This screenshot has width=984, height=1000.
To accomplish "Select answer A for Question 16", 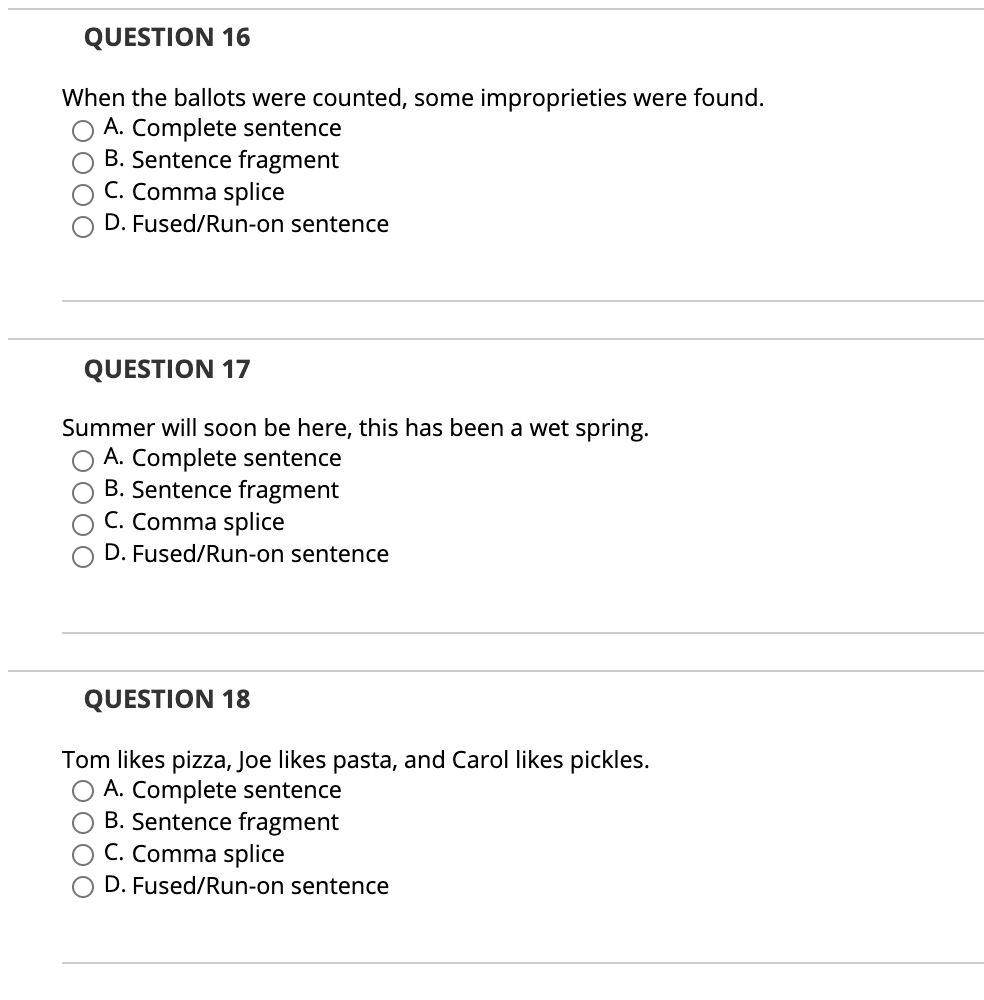I will tap(82, 131).
